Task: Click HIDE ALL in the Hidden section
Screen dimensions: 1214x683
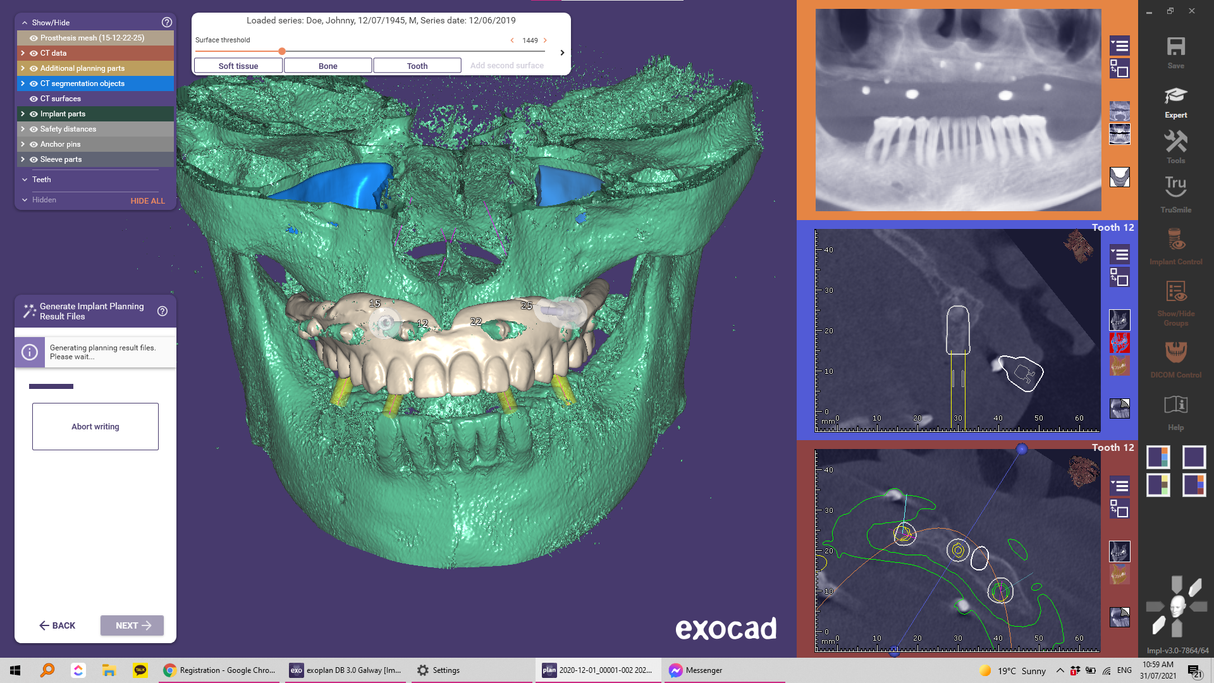Action: pyautogui.click(x=147, y=200)
